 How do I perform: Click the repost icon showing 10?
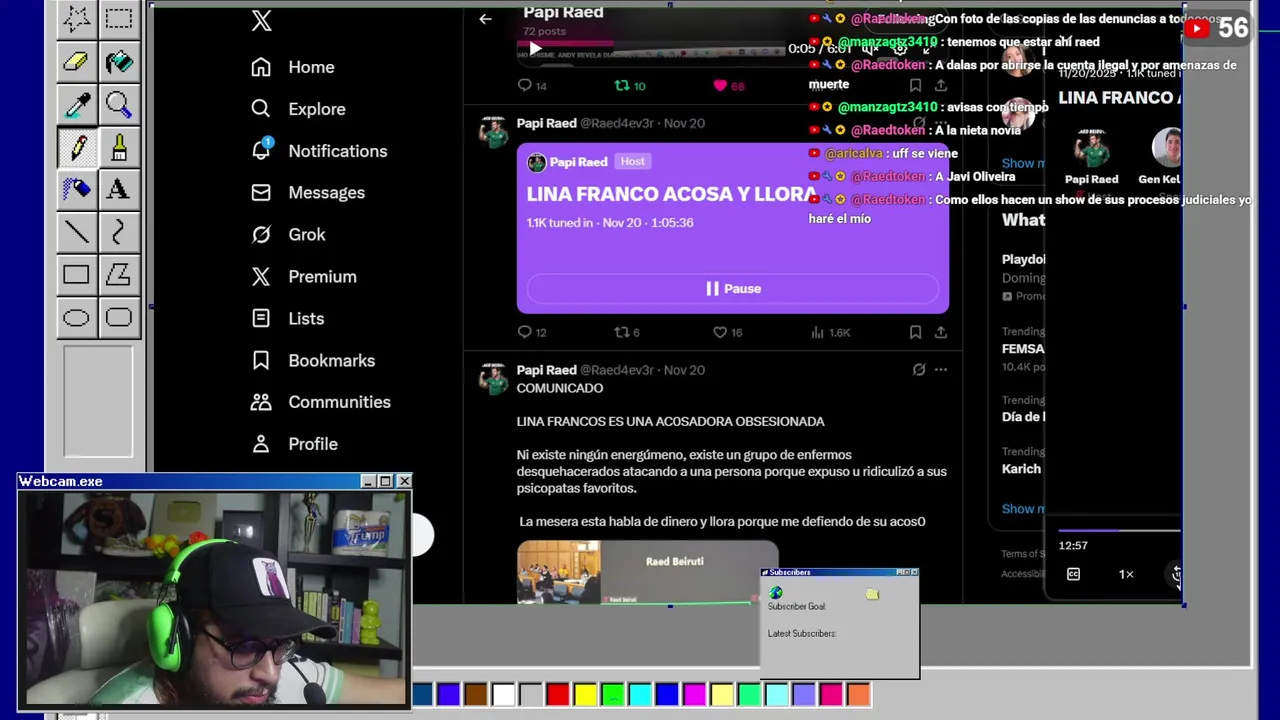tap(629, 86)
